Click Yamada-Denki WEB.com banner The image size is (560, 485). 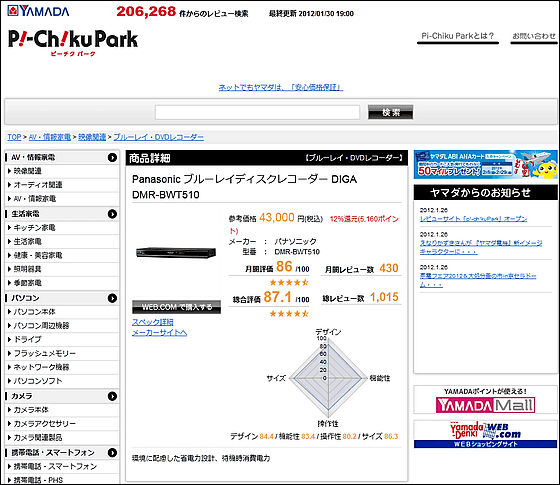pos(485,434)
